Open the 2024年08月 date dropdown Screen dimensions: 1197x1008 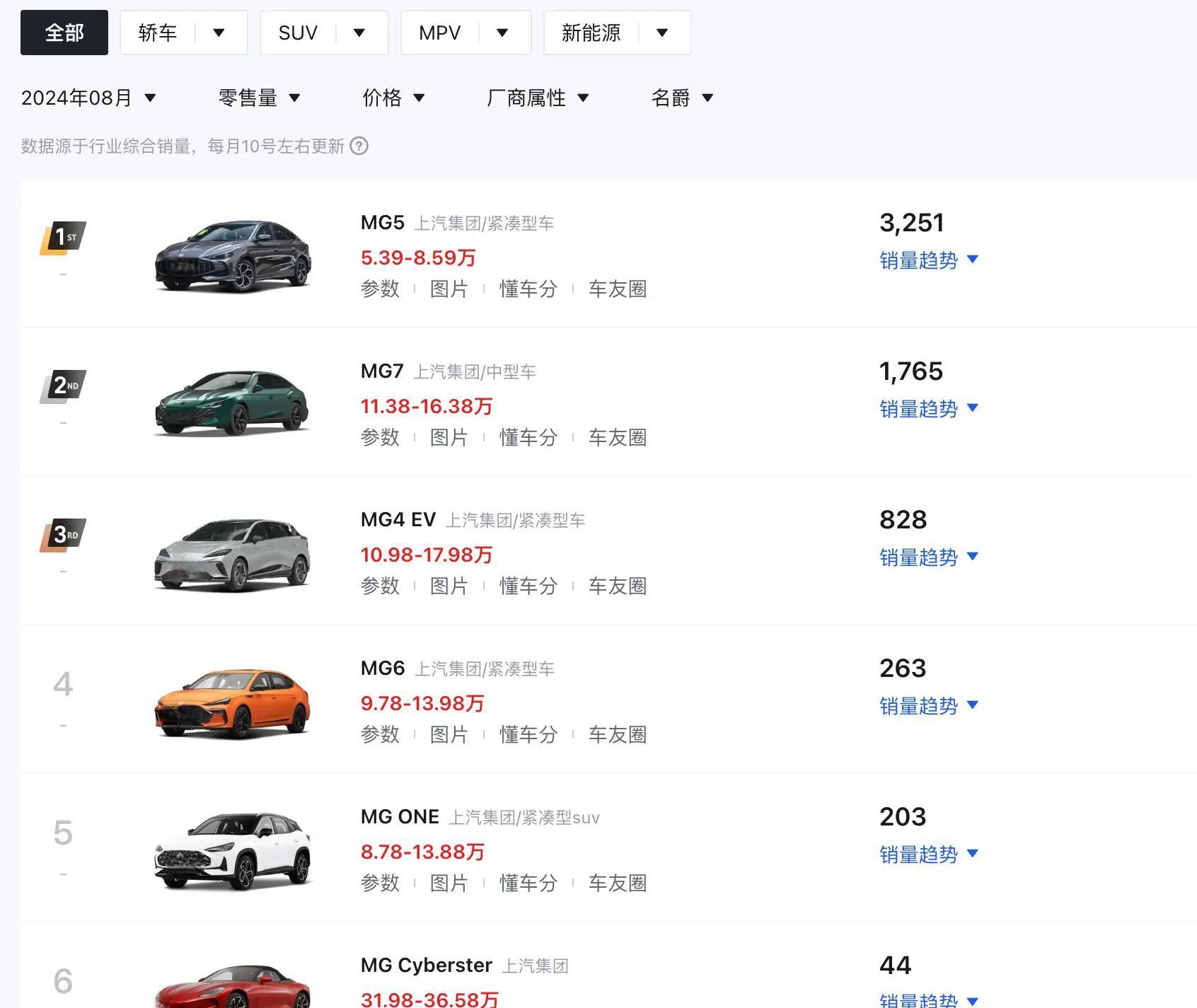coord(88,98)
